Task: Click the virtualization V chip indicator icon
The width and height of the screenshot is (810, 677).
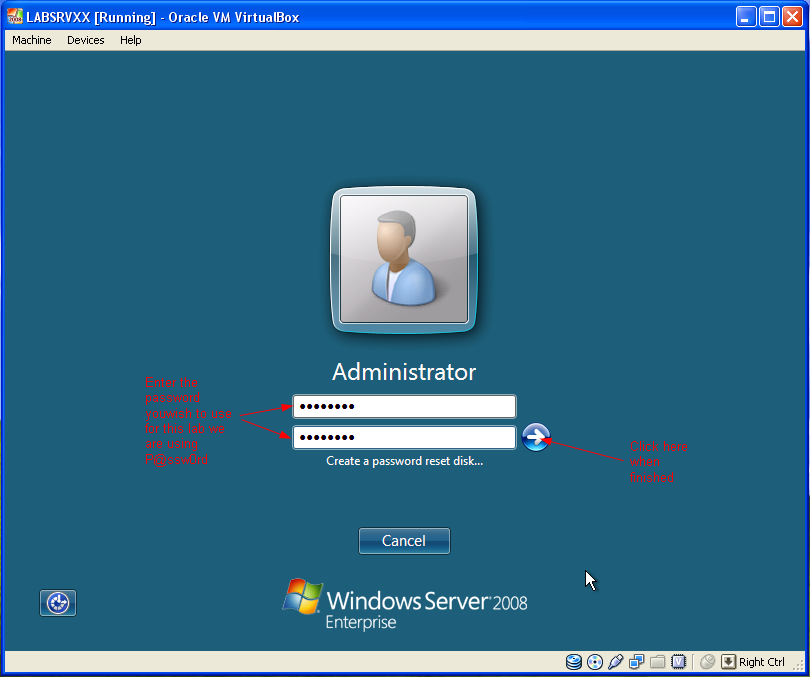Action: pyautogui.click(x=678, y=662)
